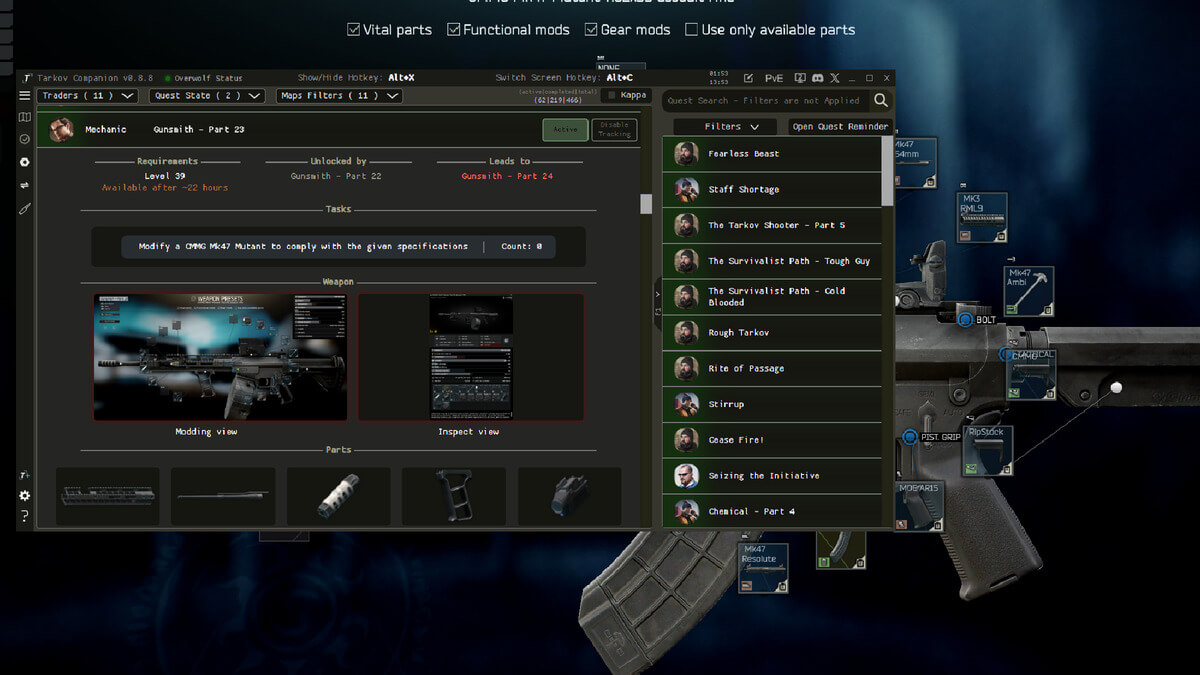Open the quests checkmark section in sidebar

coord(25,139)
